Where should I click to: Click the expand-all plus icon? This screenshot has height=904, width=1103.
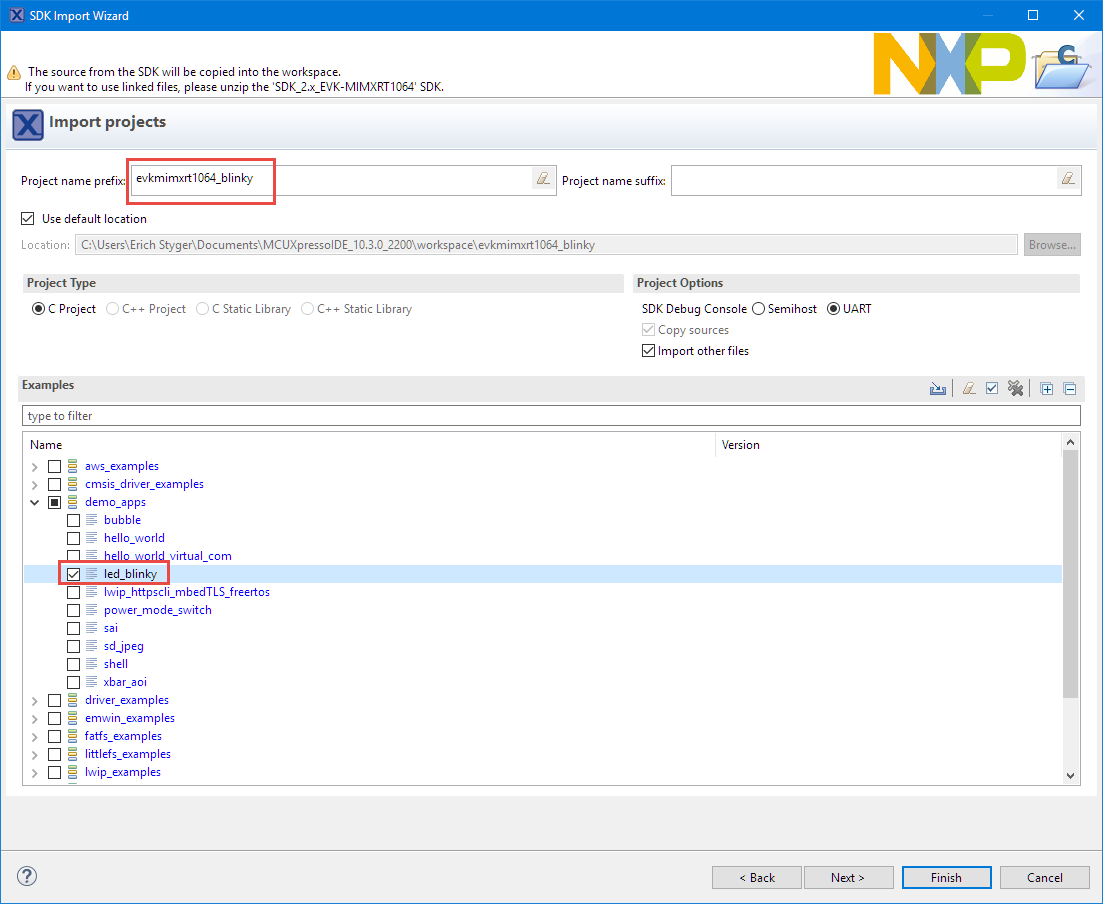(1047, 389)
